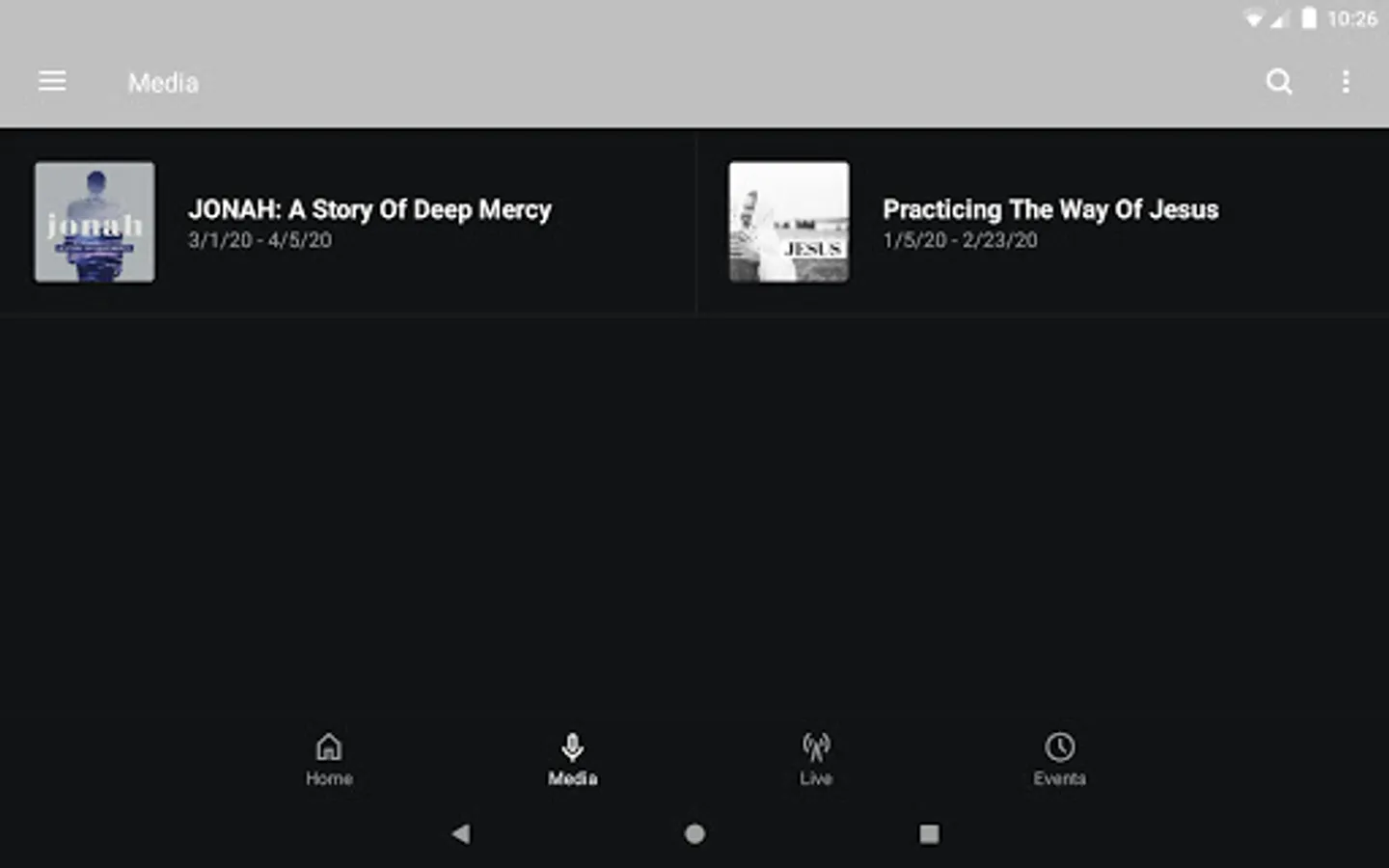Open the Jesus series cover thumbnail
The width and height of the screenshot is (1389, 868).
pyautogui.click(x=789, y=222)
